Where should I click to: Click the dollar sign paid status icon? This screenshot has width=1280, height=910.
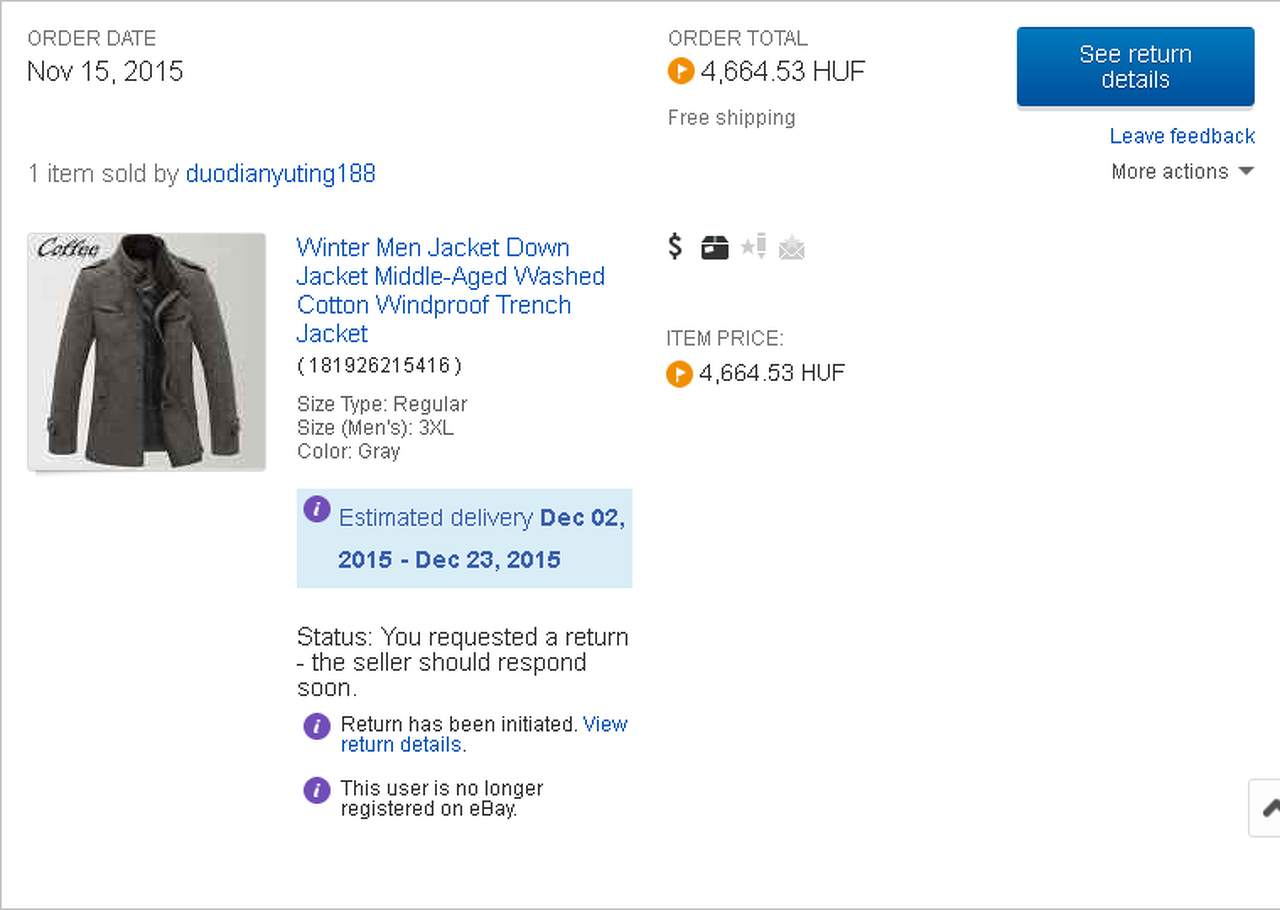tap(676, 246)
